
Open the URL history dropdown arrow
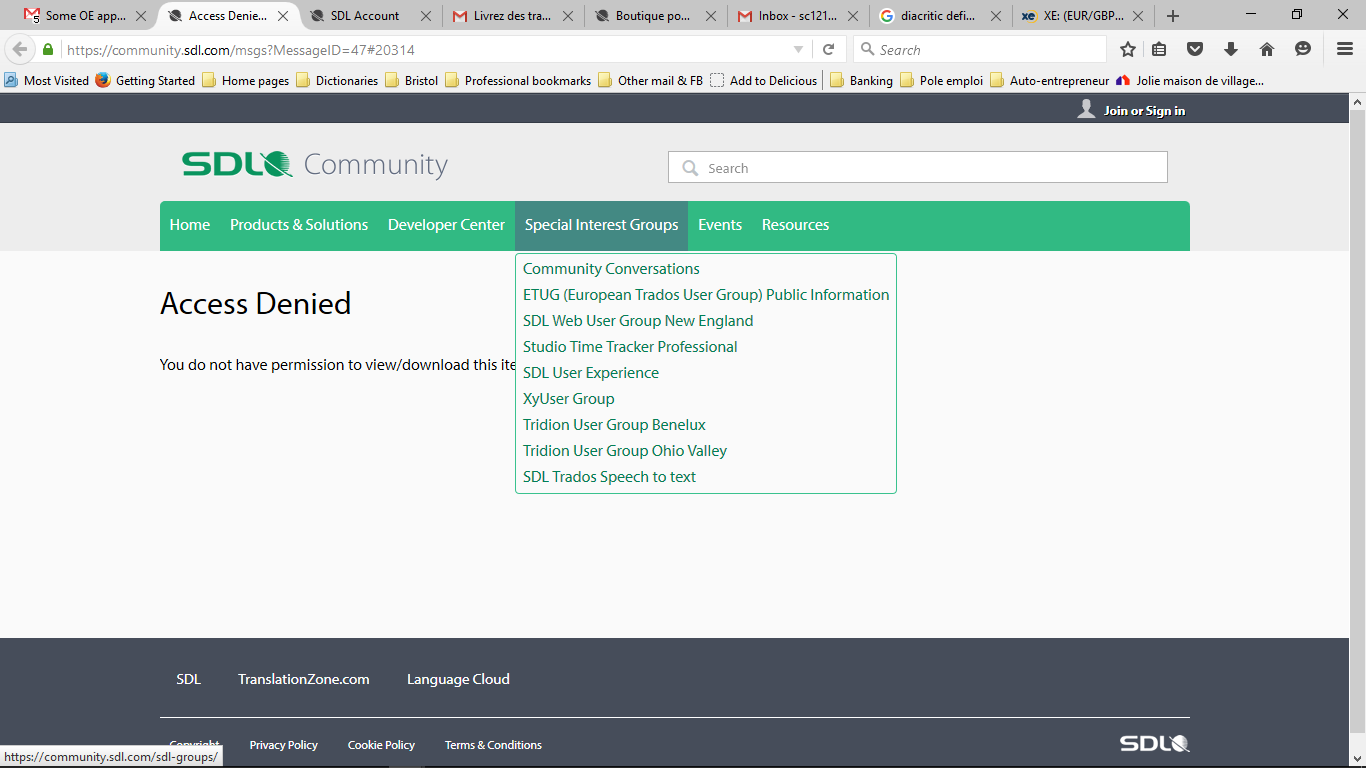pos(798,50)
